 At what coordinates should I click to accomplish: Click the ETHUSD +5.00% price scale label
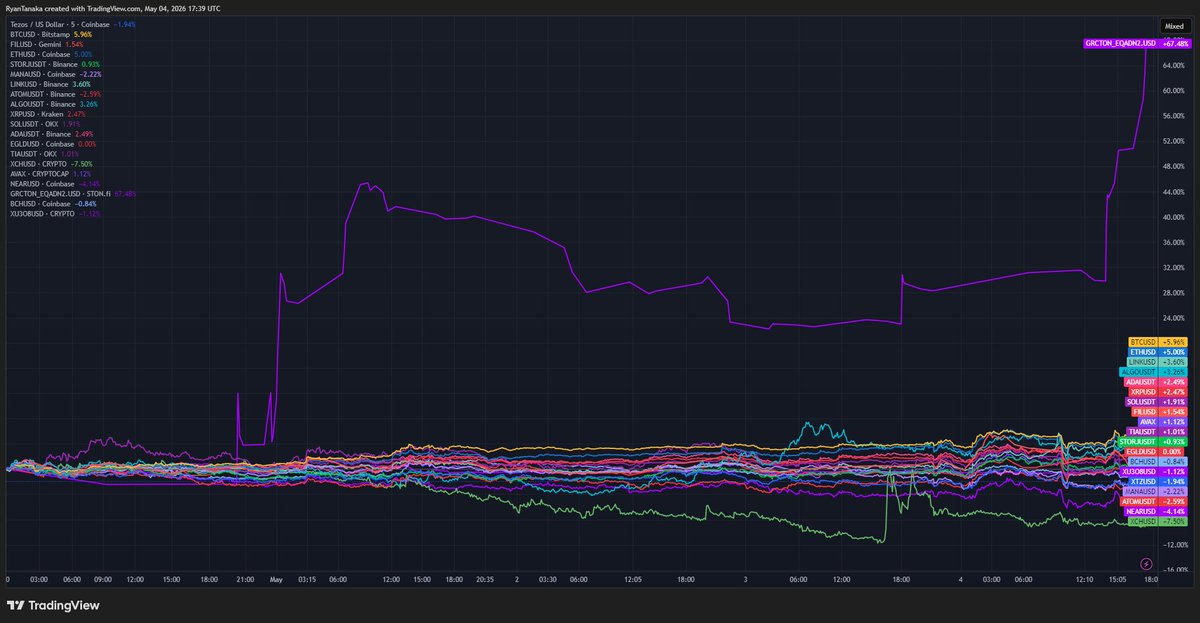tap(1159, 352)
